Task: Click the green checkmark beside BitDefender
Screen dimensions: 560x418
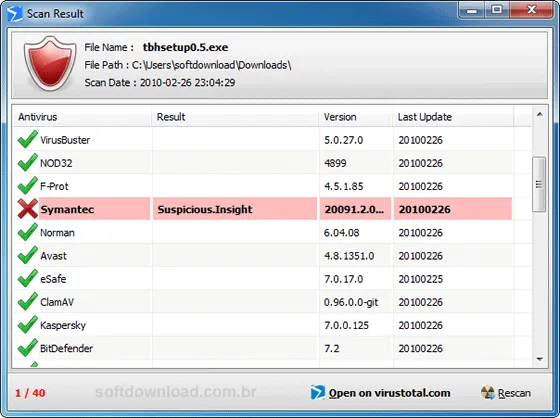Action: tap(28, 348)
